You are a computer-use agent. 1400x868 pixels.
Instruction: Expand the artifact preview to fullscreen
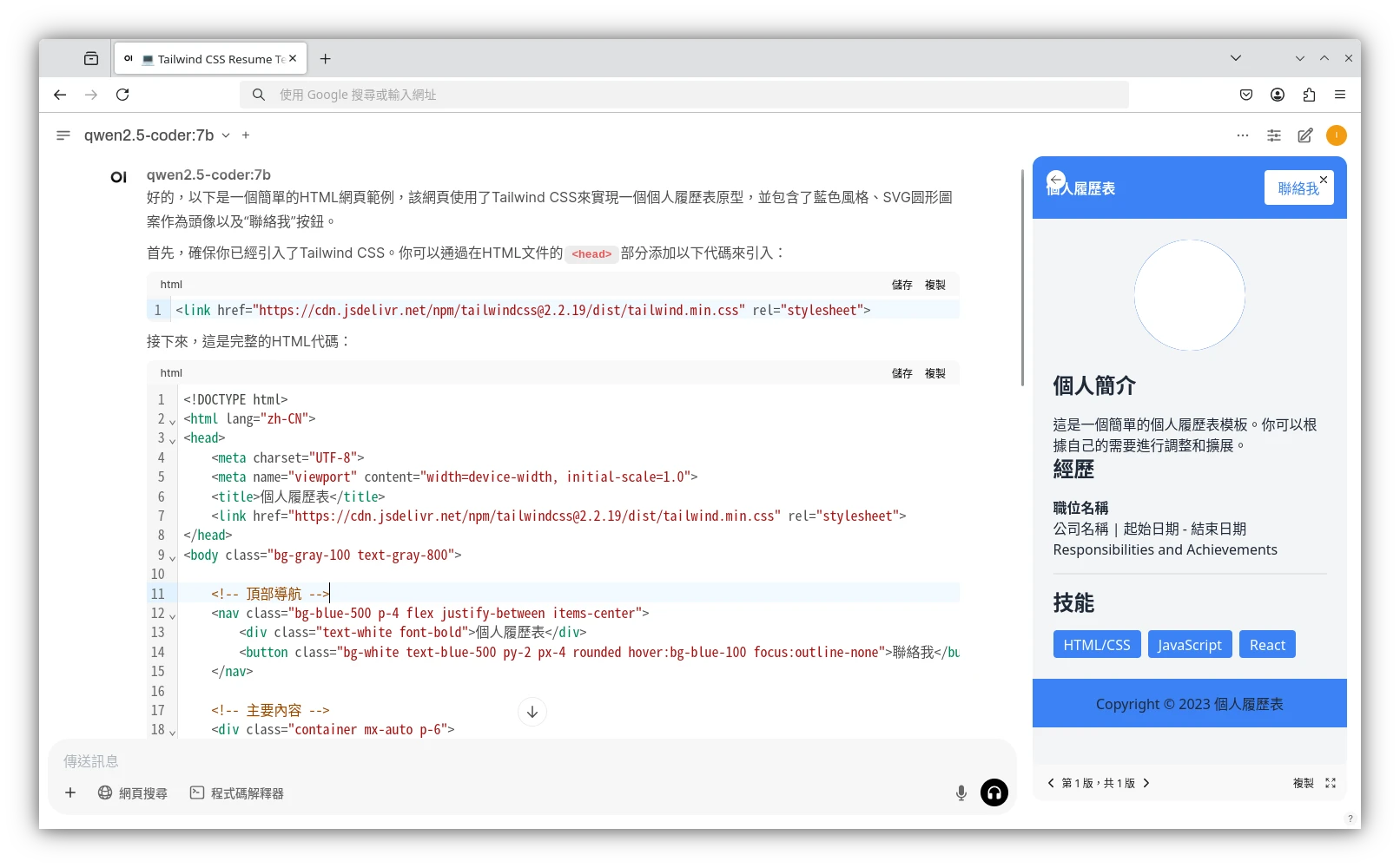1330,783
